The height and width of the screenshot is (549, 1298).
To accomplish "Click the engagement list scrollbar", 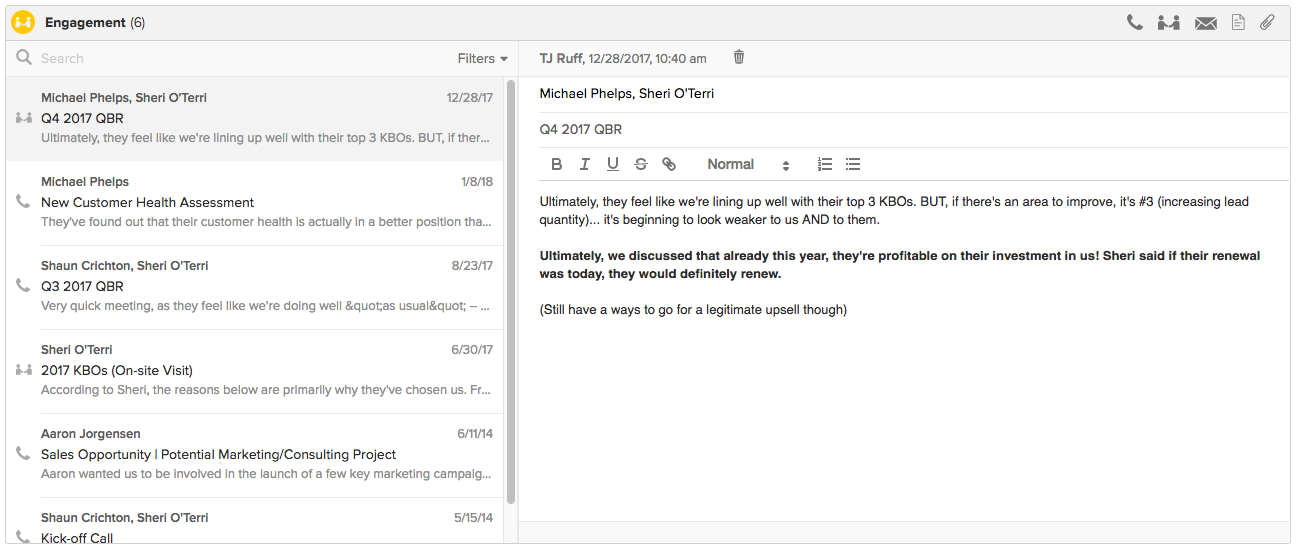I will [x=511, y=291].
